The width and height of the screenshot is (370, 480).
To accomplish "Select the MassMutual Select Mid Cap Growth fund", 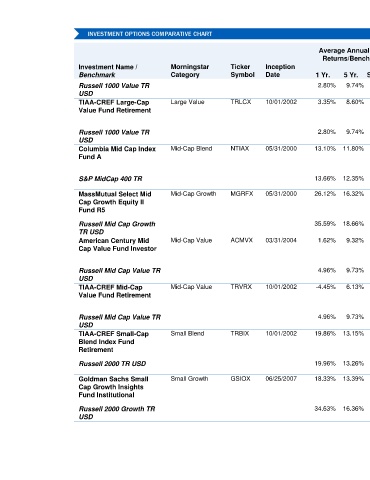I will 115,202.
